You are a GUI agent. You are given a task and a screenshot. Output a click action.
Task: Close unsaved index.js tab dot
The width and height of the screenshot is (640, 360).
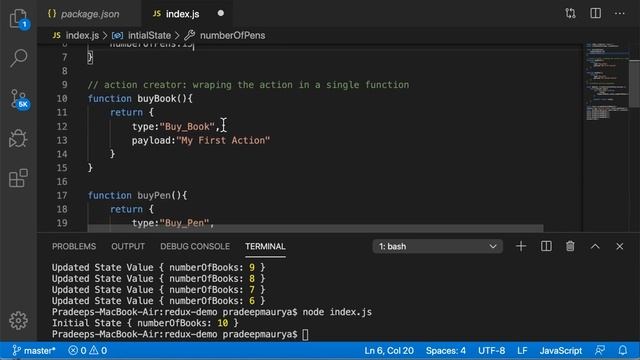coord(220,13)
